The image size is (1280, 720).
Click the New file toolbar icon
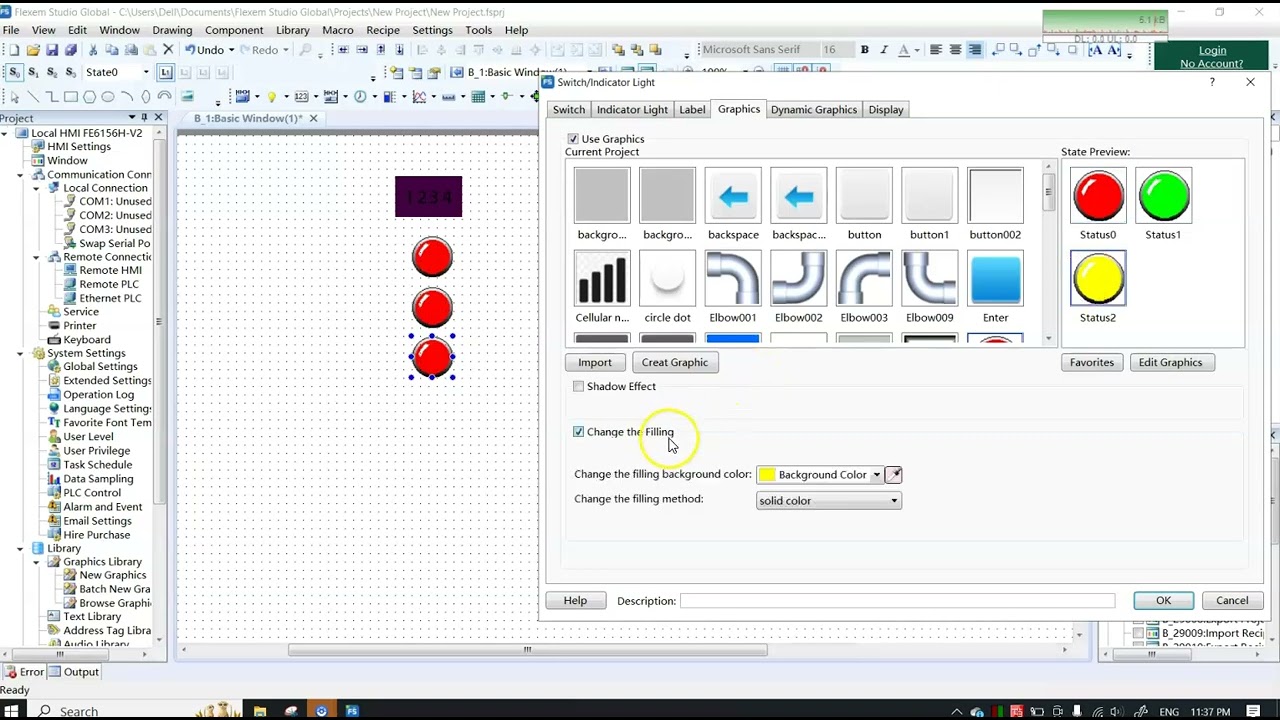tap(13, 50)
